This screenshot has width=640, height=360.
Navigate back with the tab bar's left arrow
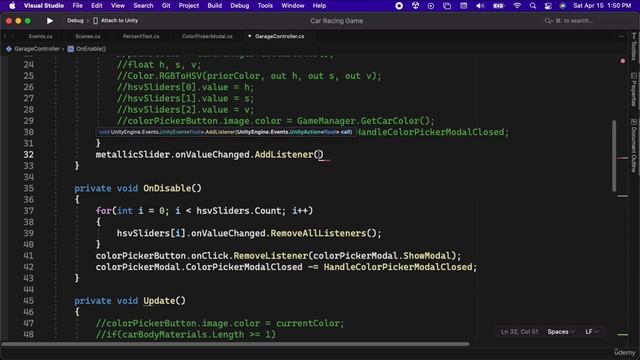[5, 36]
